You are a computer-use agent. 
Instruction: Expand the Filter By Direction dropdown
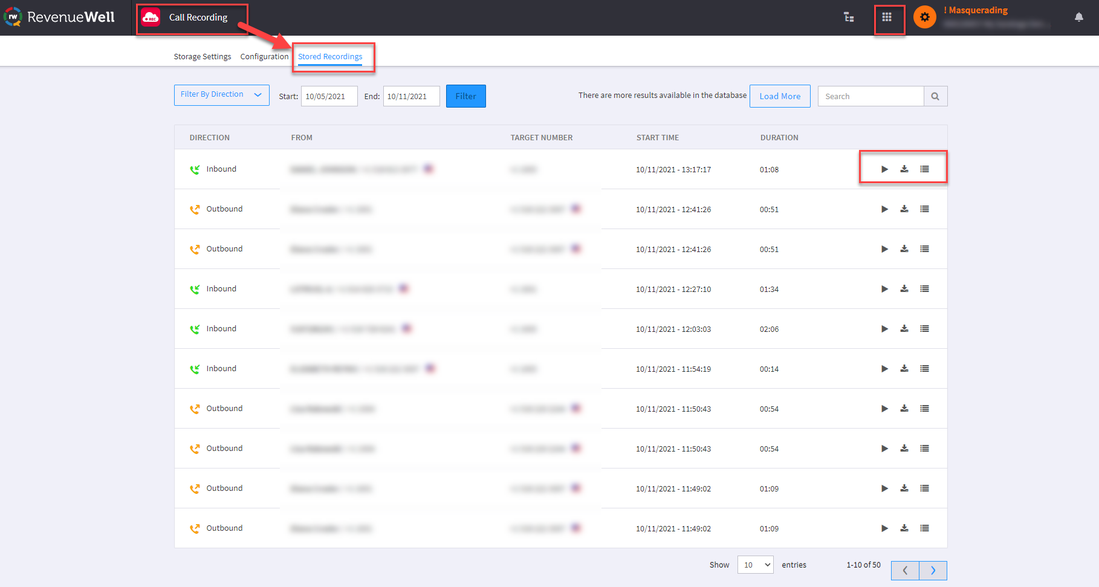pyautogui.click(x=222, y=95)
